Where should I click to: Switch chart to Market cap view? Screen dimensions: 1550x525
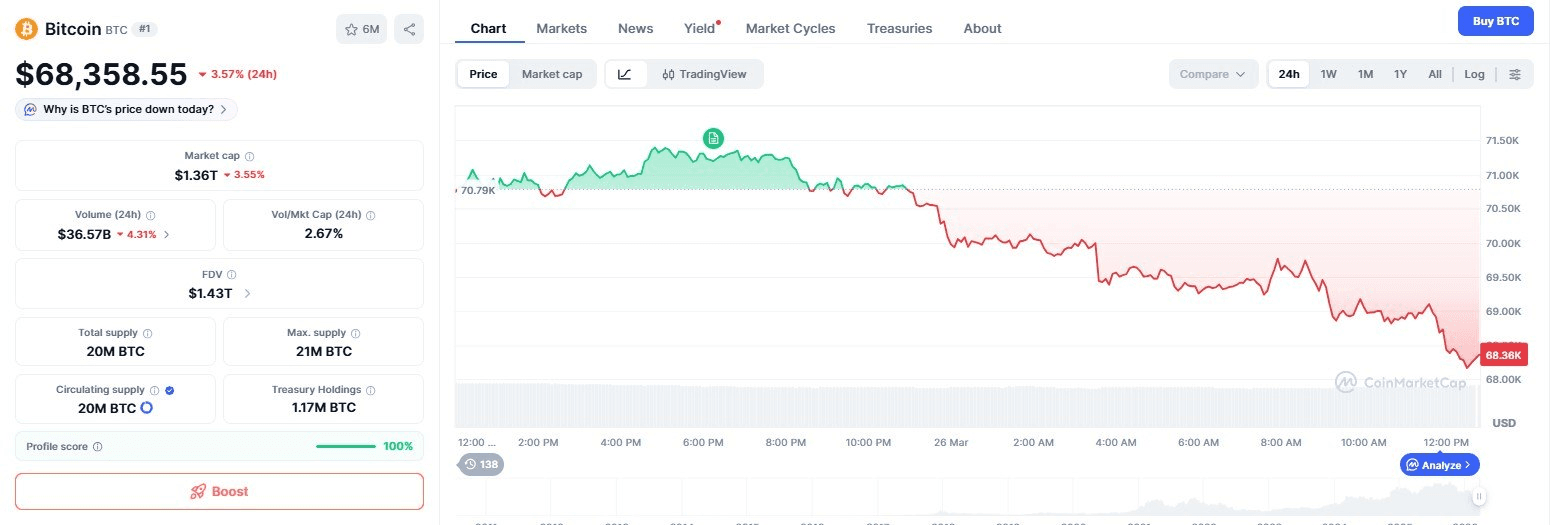pyautogui.click(x=551, y=74)
